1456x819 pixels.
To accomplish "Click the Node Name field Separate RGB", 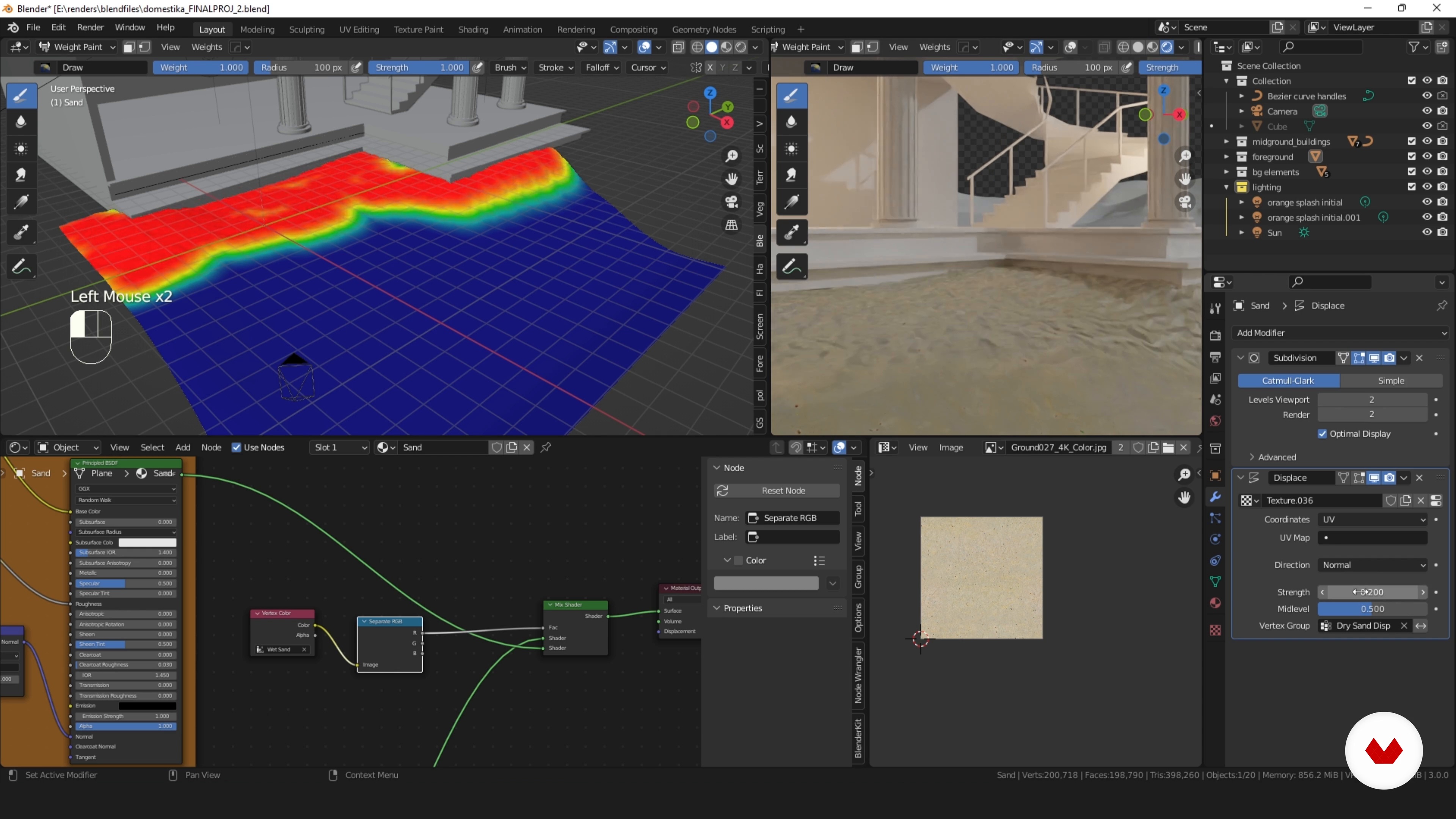I will click(793, 518).
